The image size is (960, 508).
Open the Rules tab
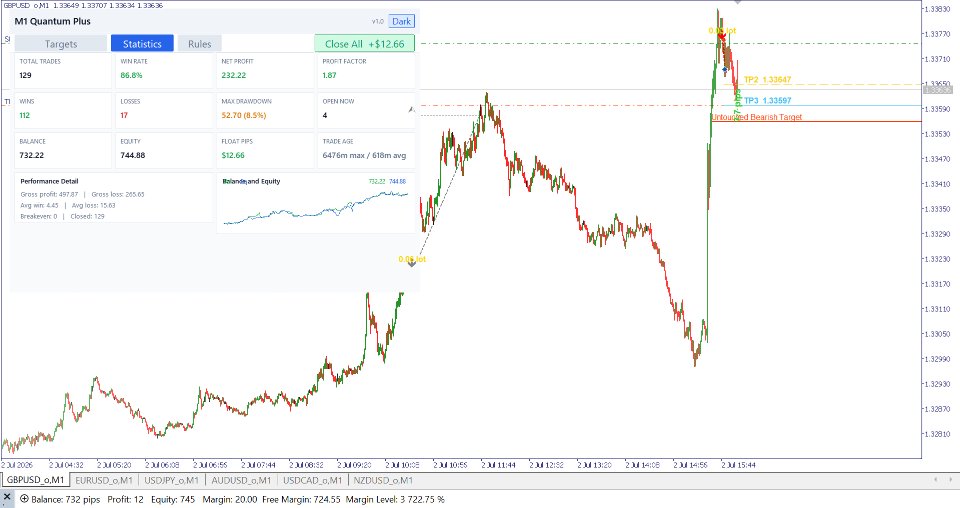point(200,43)
